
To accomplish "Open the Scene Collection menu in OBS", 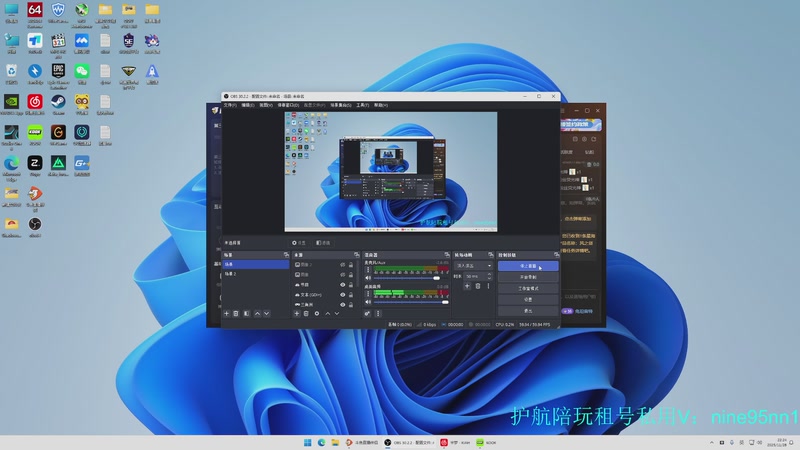I will pyautogui.click(x=341, y=105).
